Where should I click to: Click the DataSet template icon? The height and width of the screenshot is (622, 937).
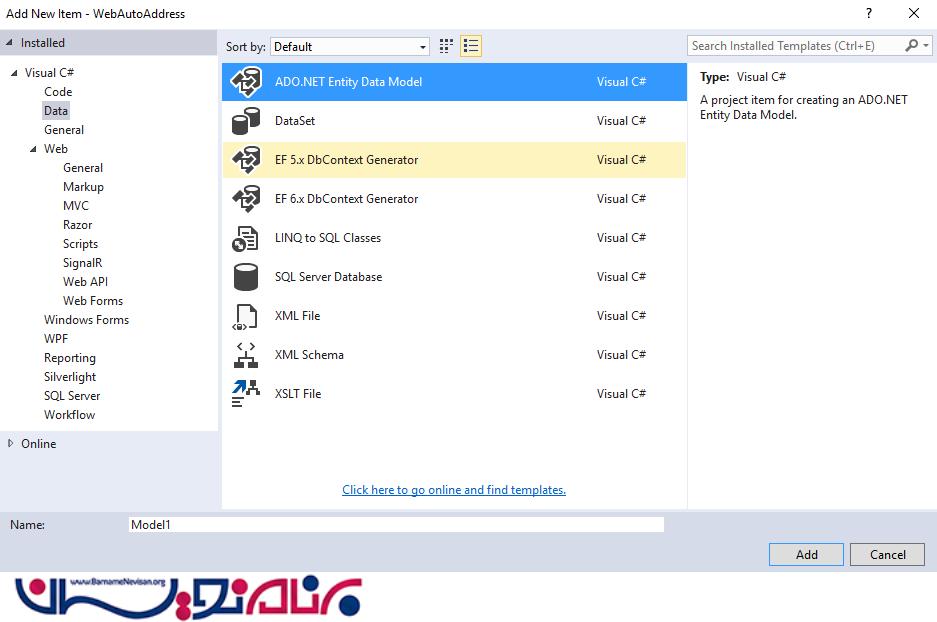point(245,121)
